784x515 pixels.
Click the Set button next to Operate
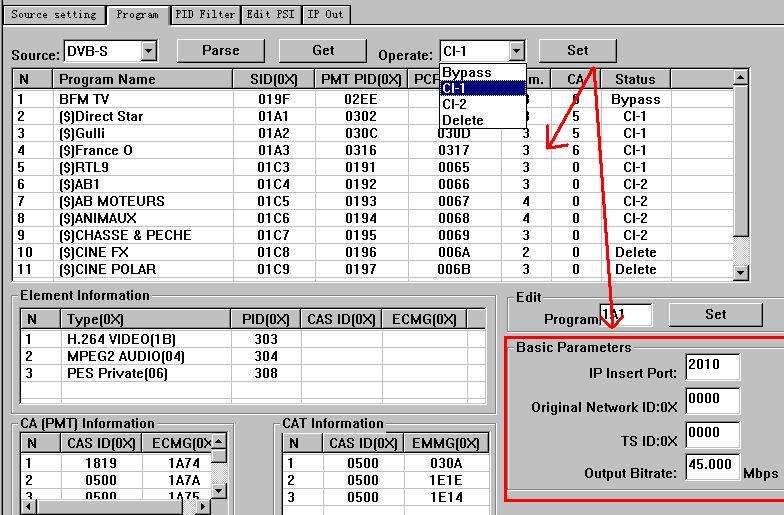coord(578,50)
